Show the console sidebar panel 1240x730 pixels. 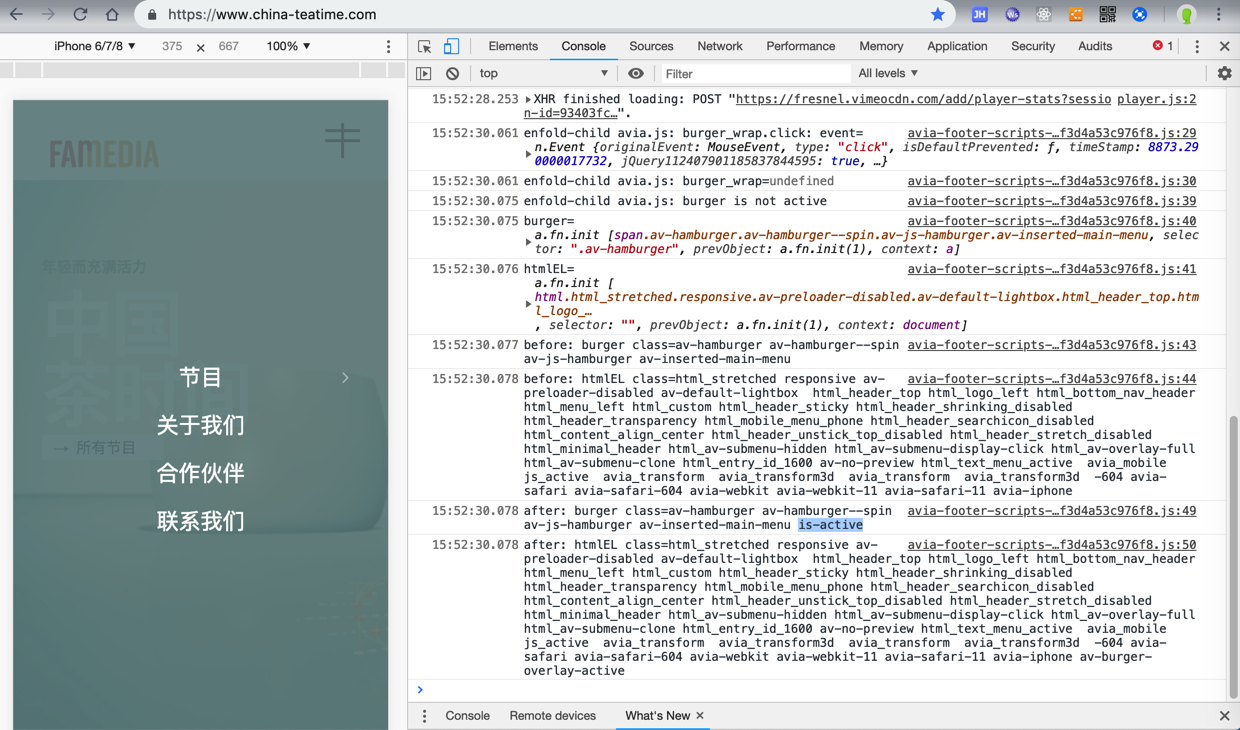coord(424,74)
